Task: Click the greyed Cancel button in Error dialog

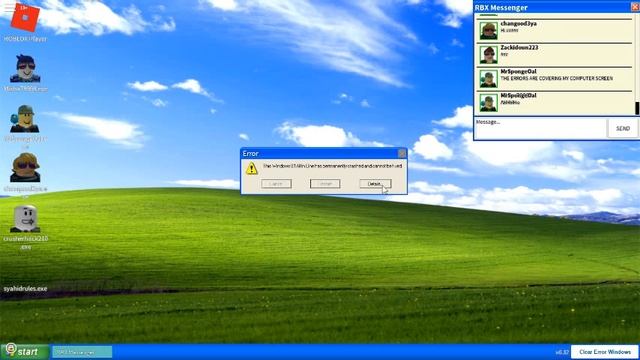Action: (276, 184)
